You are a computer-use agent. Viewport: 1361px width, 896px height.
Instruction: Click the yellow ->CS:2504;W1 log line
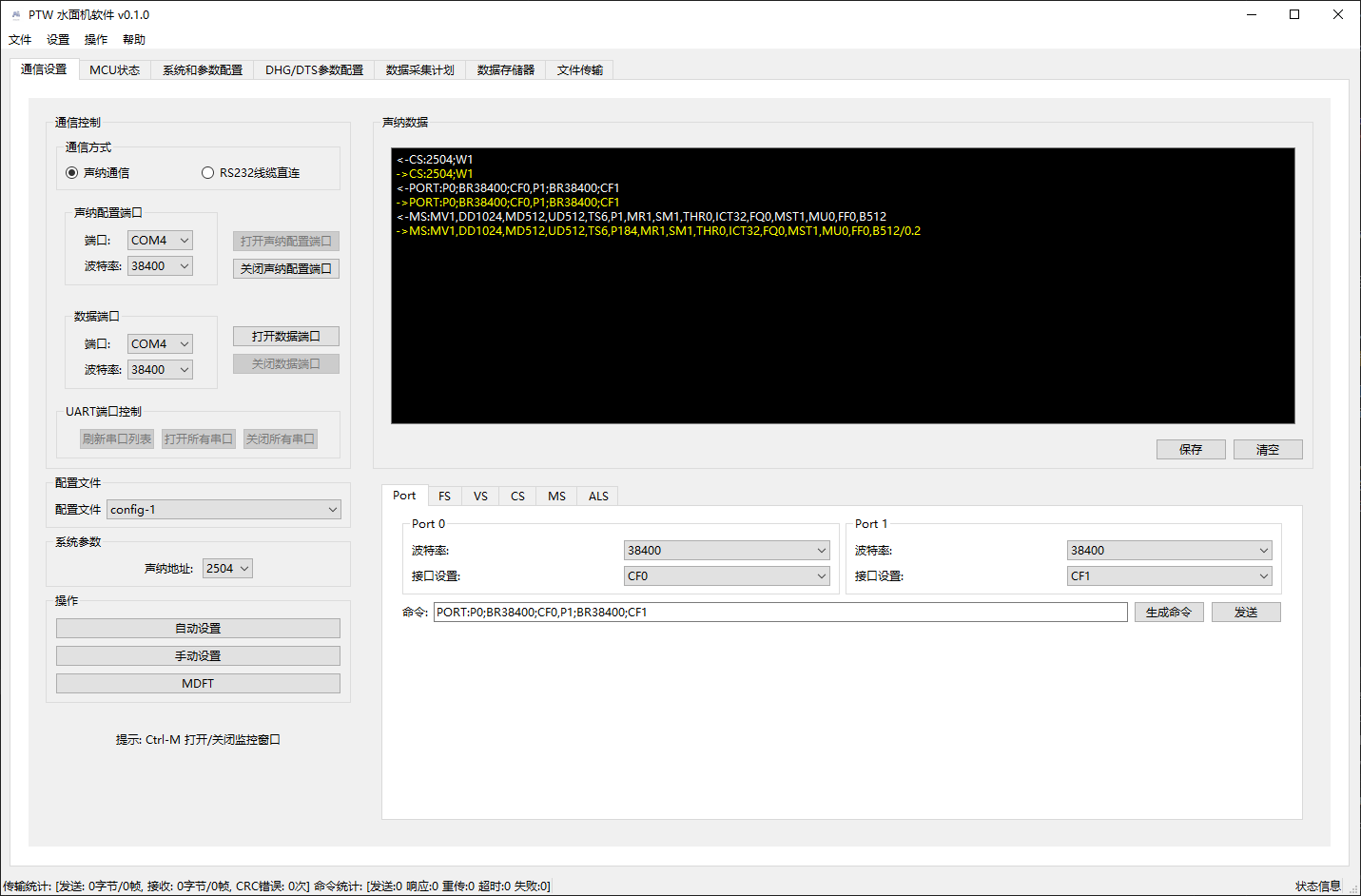[x=435, y=174]
